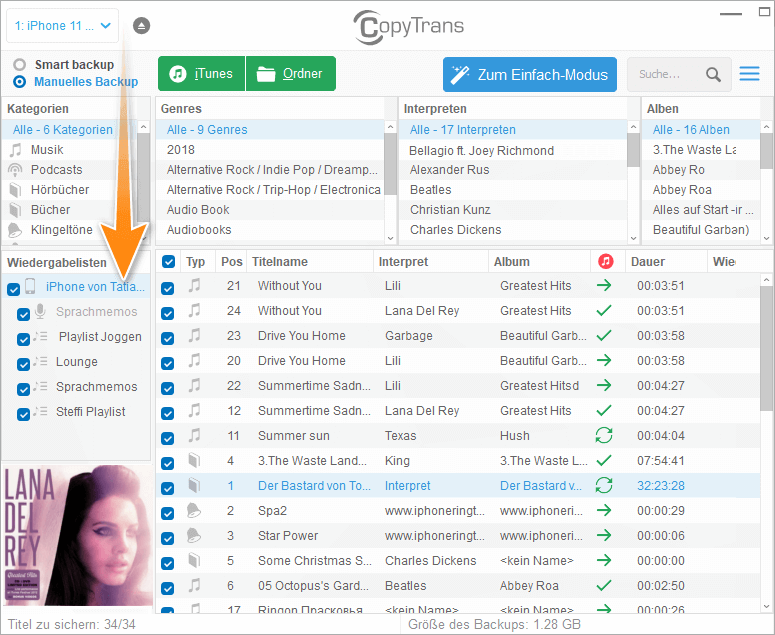
Task: Click the Ordner backup button
Action: click(x=291, y=74)
